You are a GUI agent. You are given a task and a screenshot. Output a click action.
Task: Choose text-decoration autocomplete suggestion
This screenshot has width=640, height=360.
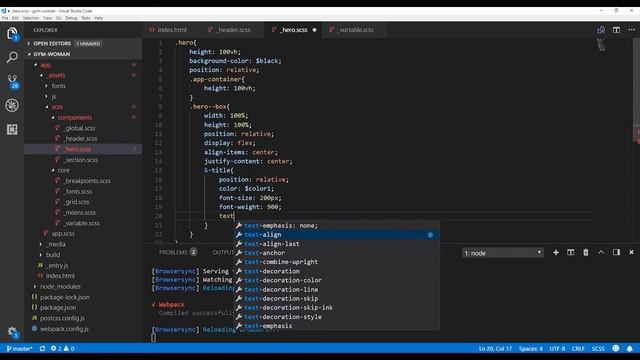tap(336, 271)
